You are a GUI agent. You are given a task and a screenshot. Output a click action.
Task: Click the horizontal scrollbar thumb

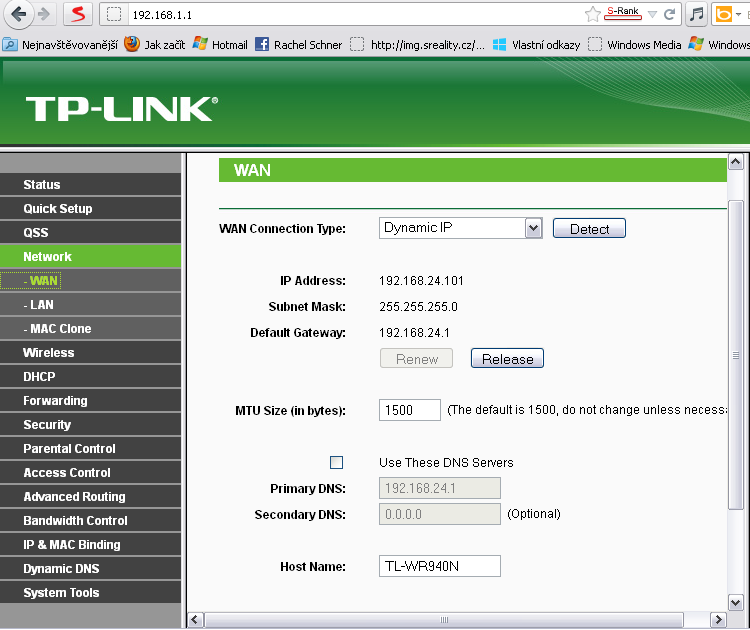(x=444, y=620)
